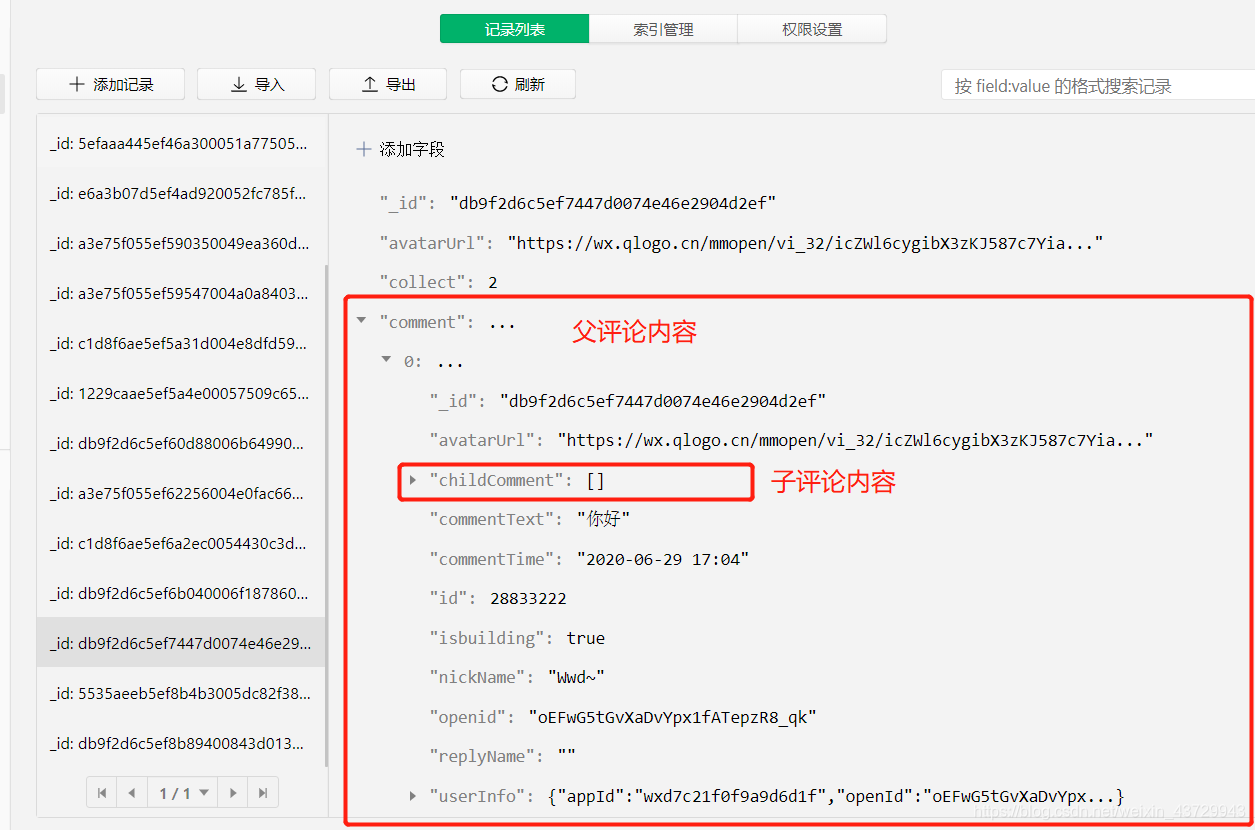This screenshot has width=1255, height=830.
Task: Click the empty "replyName" value
Action: pos(566,756)
